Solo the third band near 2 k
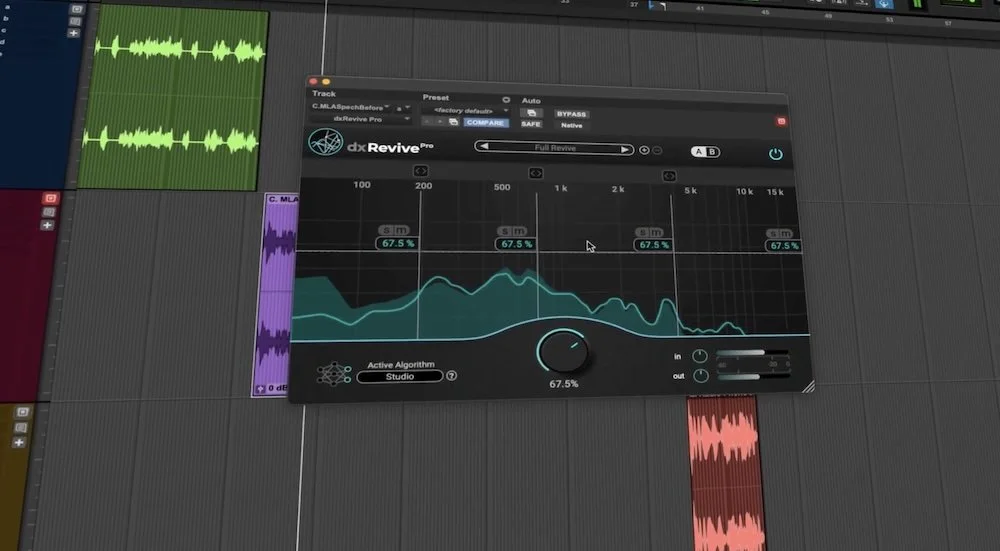The image size is (1000, 551). tap(643, 232)
